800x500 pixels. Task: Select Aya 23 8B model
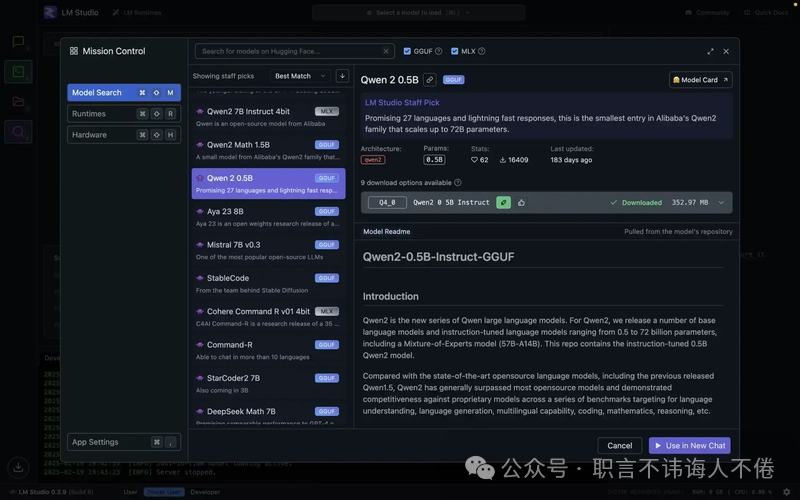click(x=268, y=217)
